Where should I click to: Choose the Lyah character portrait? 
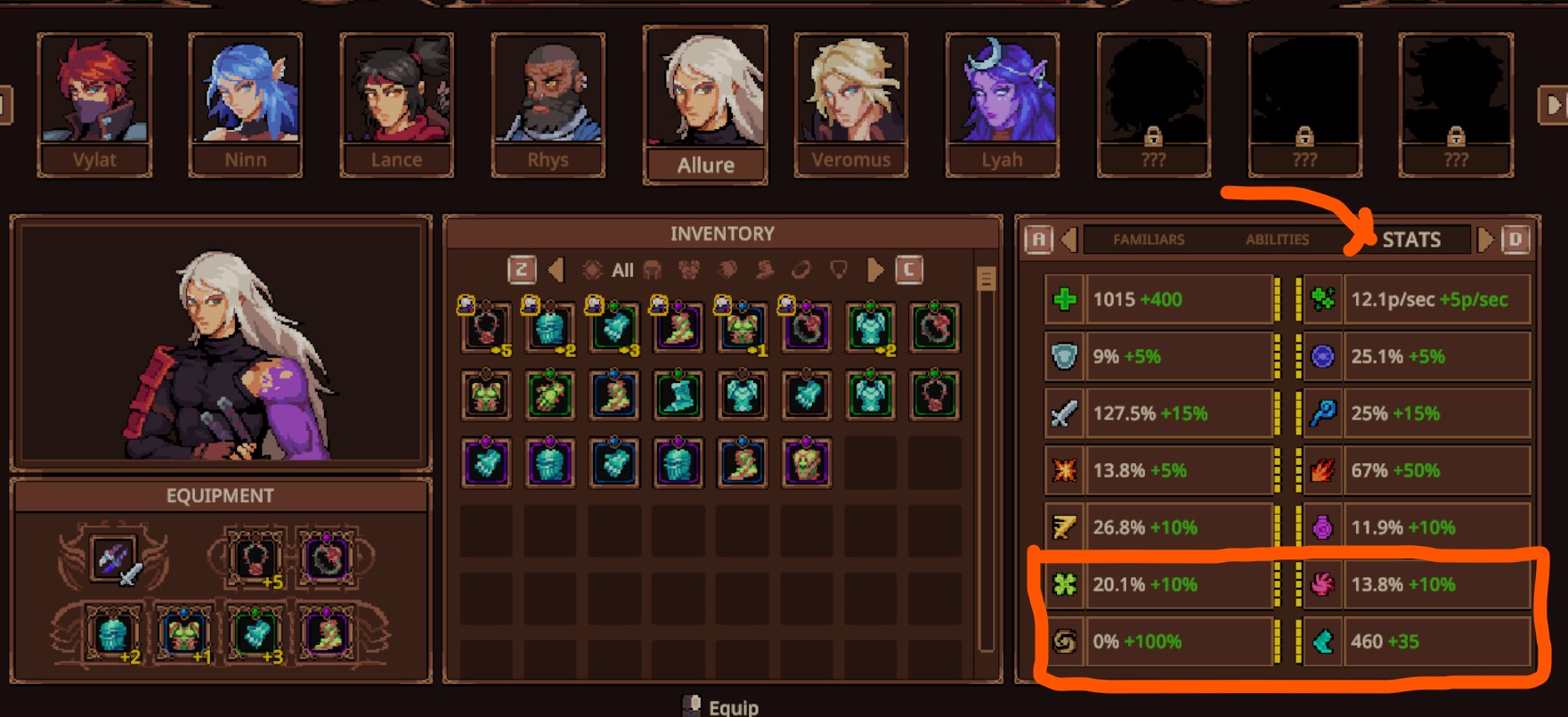[1002, 105]
